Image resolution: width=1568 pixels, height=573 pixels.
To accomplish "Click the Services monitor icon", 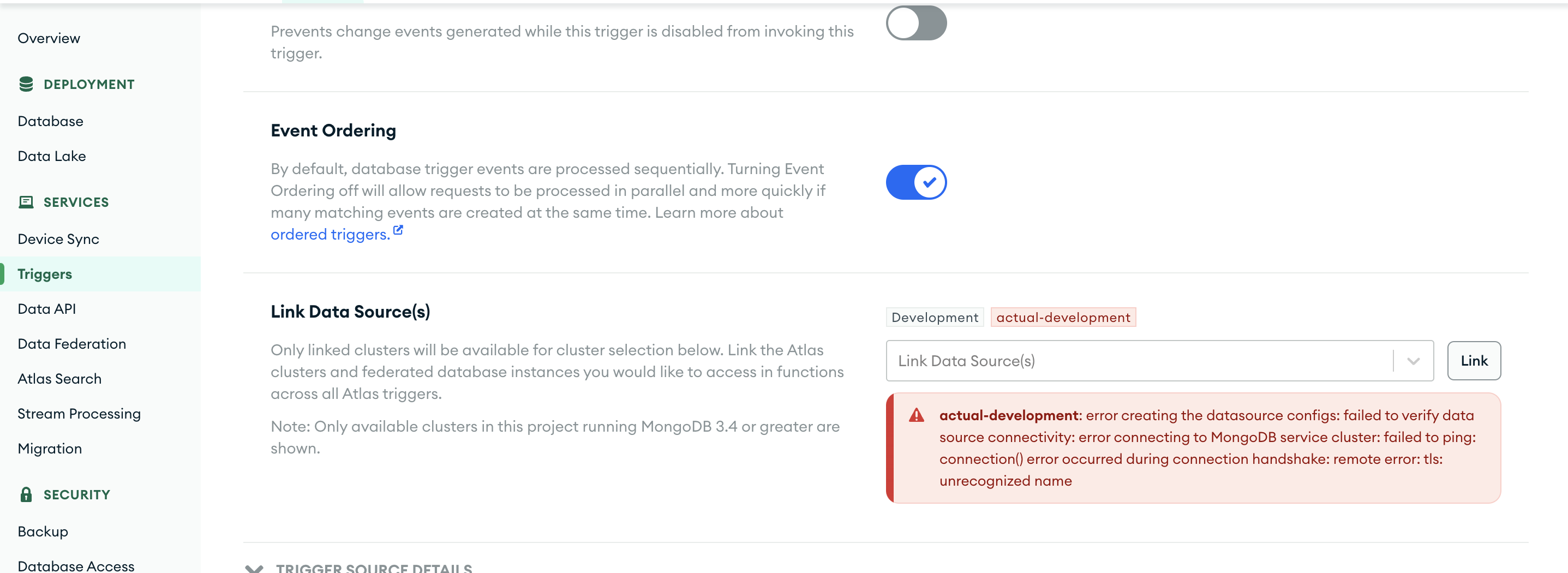I will point(26,202).
